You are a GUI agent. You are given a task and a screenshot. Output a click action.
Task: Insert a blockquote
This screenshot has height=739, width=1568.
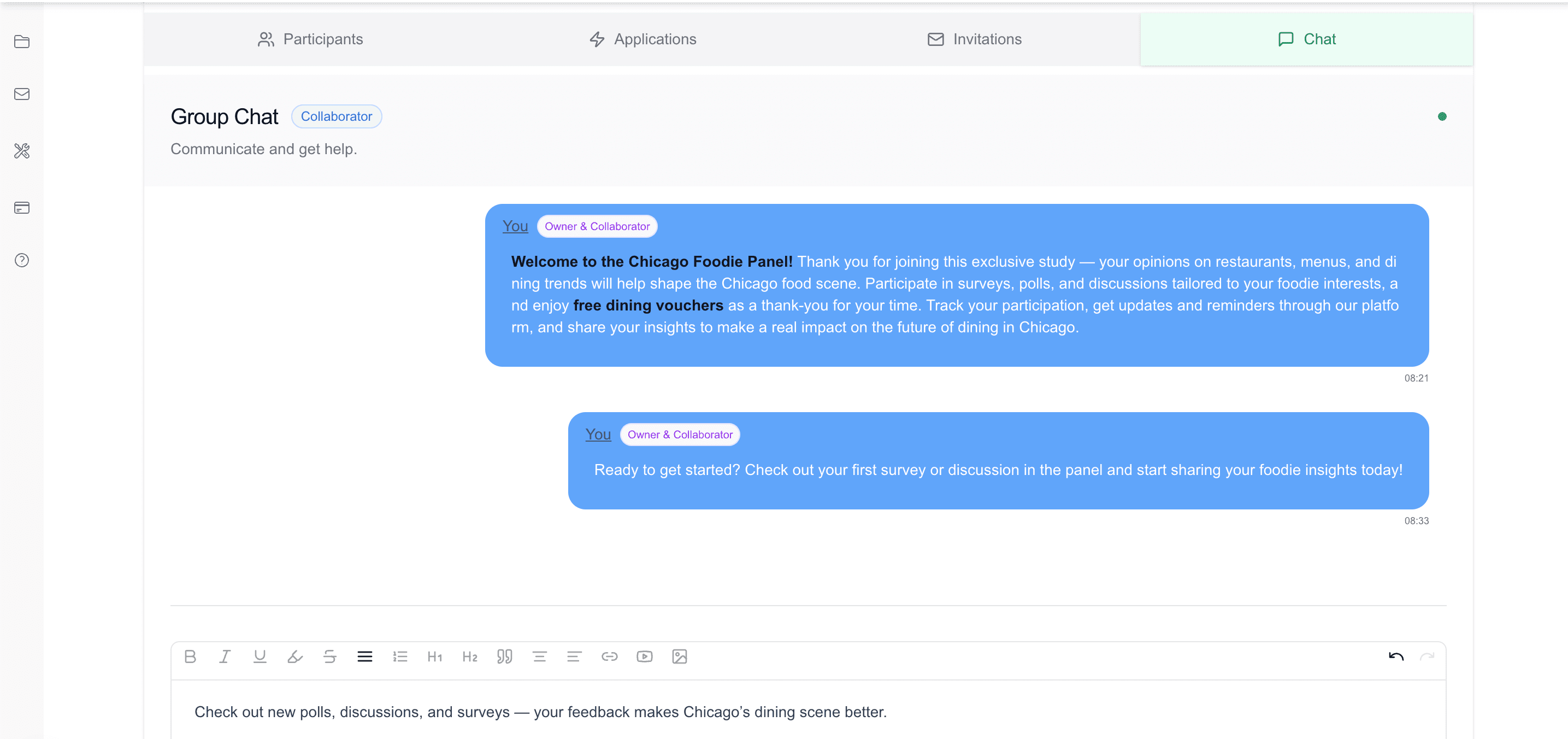[505, 656]
